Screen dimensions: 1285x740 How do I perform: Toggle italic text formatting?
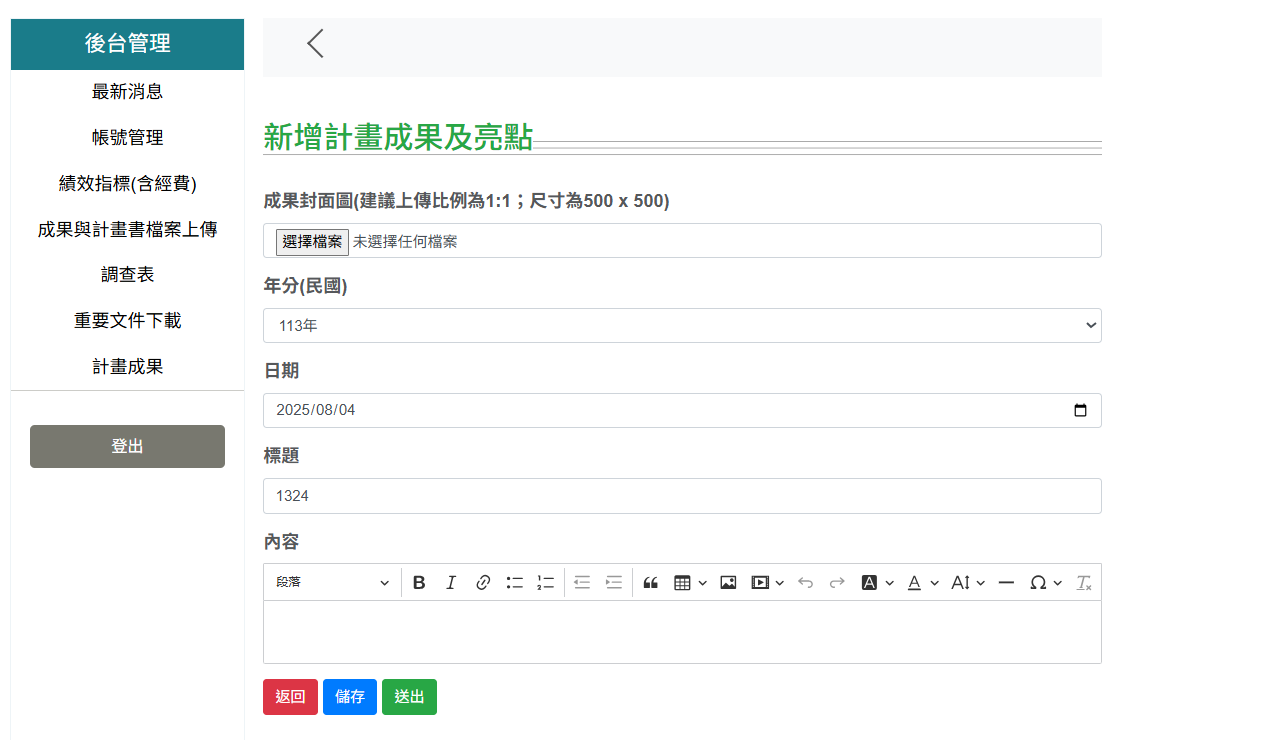point(451,583)
